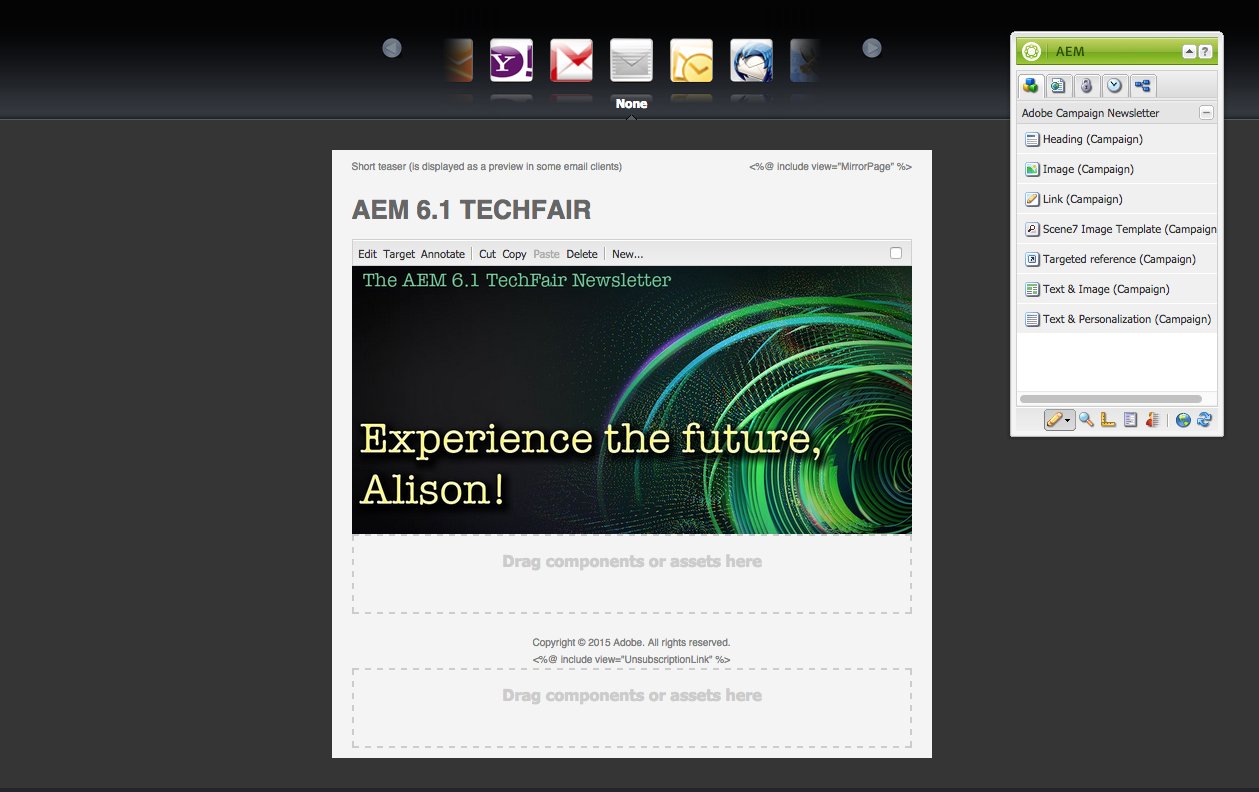1259x792 pixels.
Task: Open the Workflow tab in the sidekick
Action: (1143, 86)
